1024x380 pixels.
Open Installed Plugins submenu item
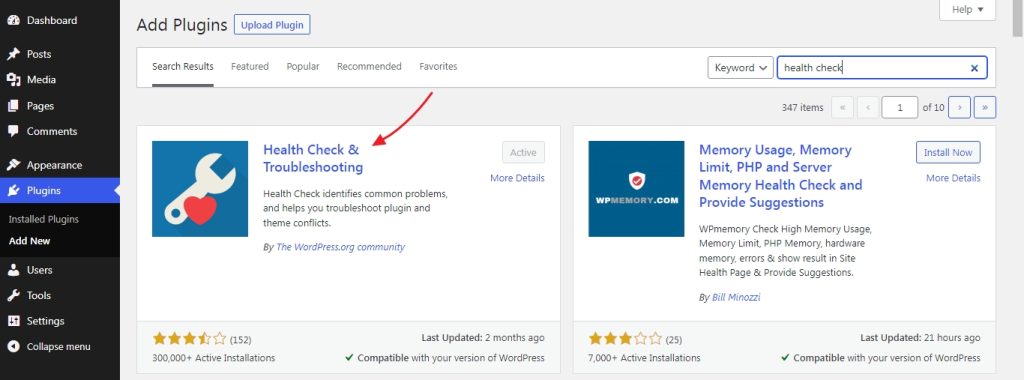click(44, 219)
